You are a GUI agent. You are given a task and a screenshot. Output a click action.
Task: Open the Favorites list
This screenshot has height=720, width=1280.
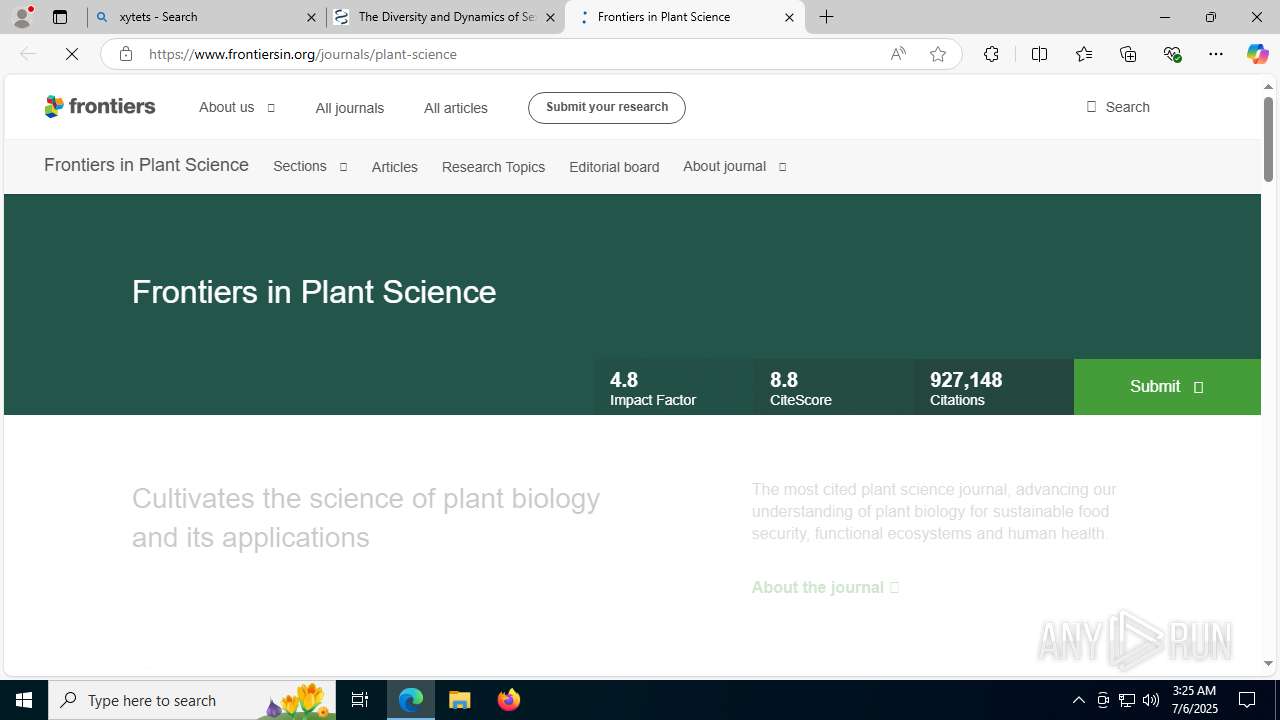pyautogui.click(x=1084, y=54)
